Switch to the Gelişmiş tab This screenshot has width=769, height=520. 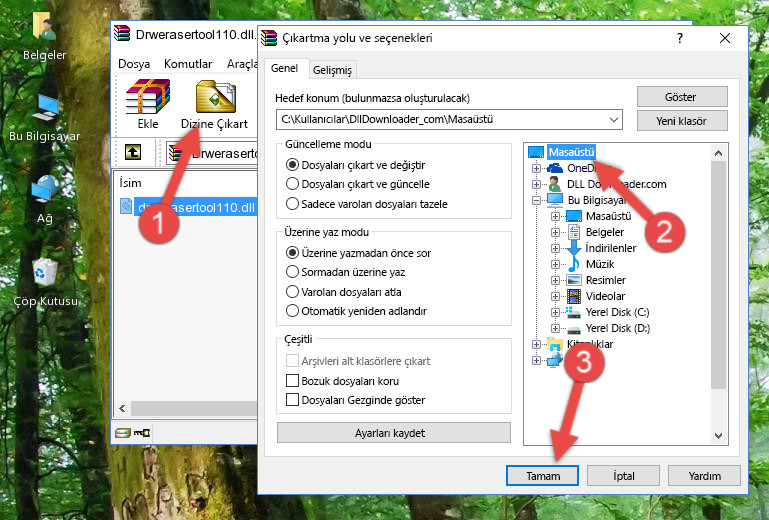click(333, 70)
